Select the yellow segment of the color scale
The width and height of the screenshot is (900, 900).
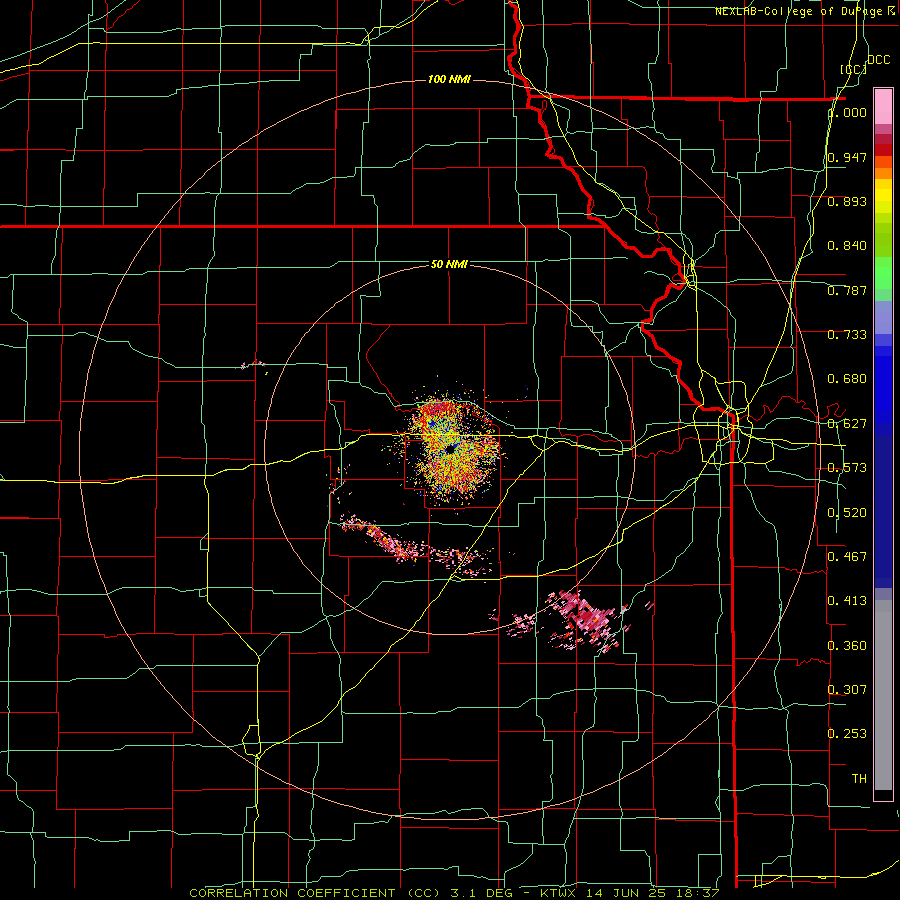(883, 196)
